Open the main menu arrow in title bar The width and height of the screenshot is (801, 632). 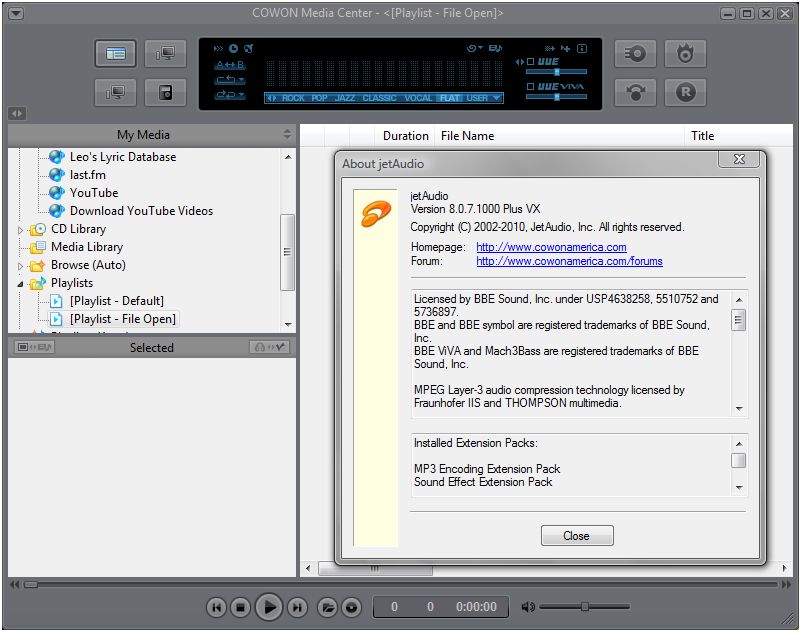point(16,13)
